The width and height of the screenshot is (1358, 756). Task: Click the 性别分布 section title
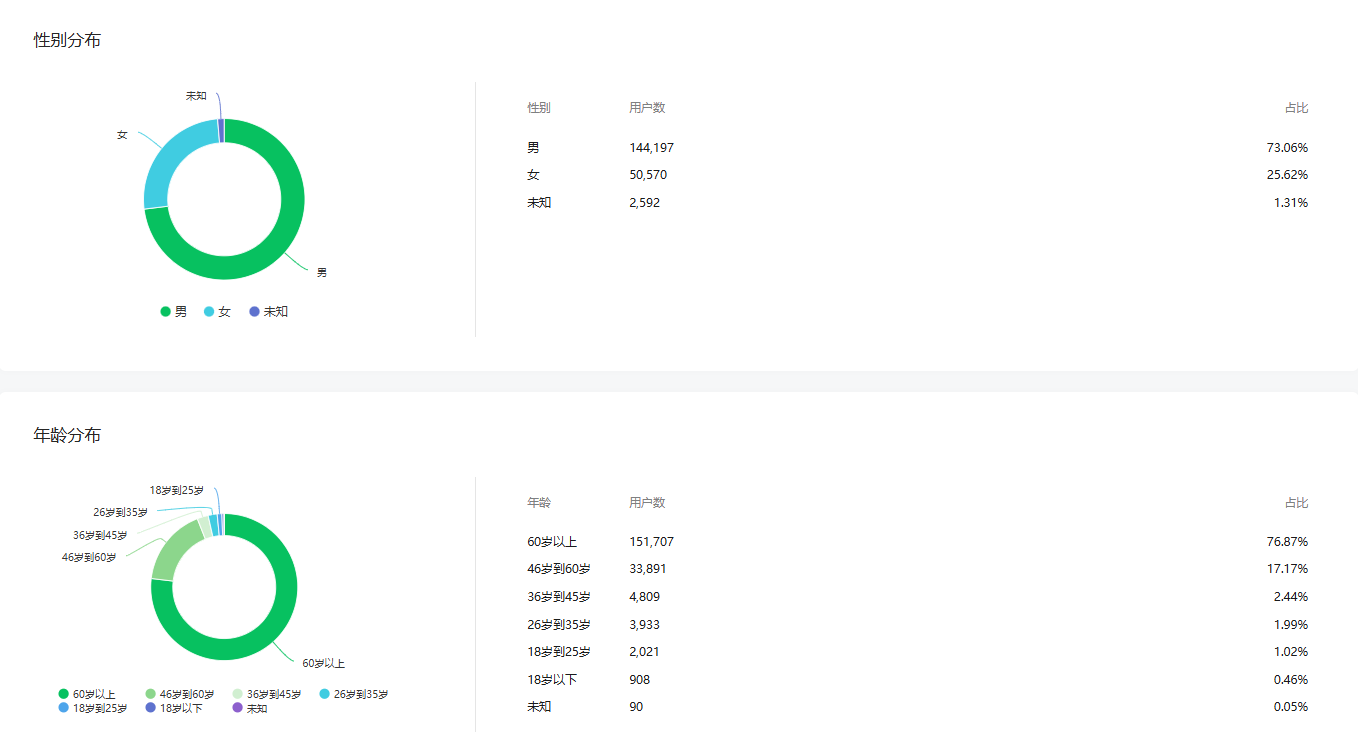[67, 41]
